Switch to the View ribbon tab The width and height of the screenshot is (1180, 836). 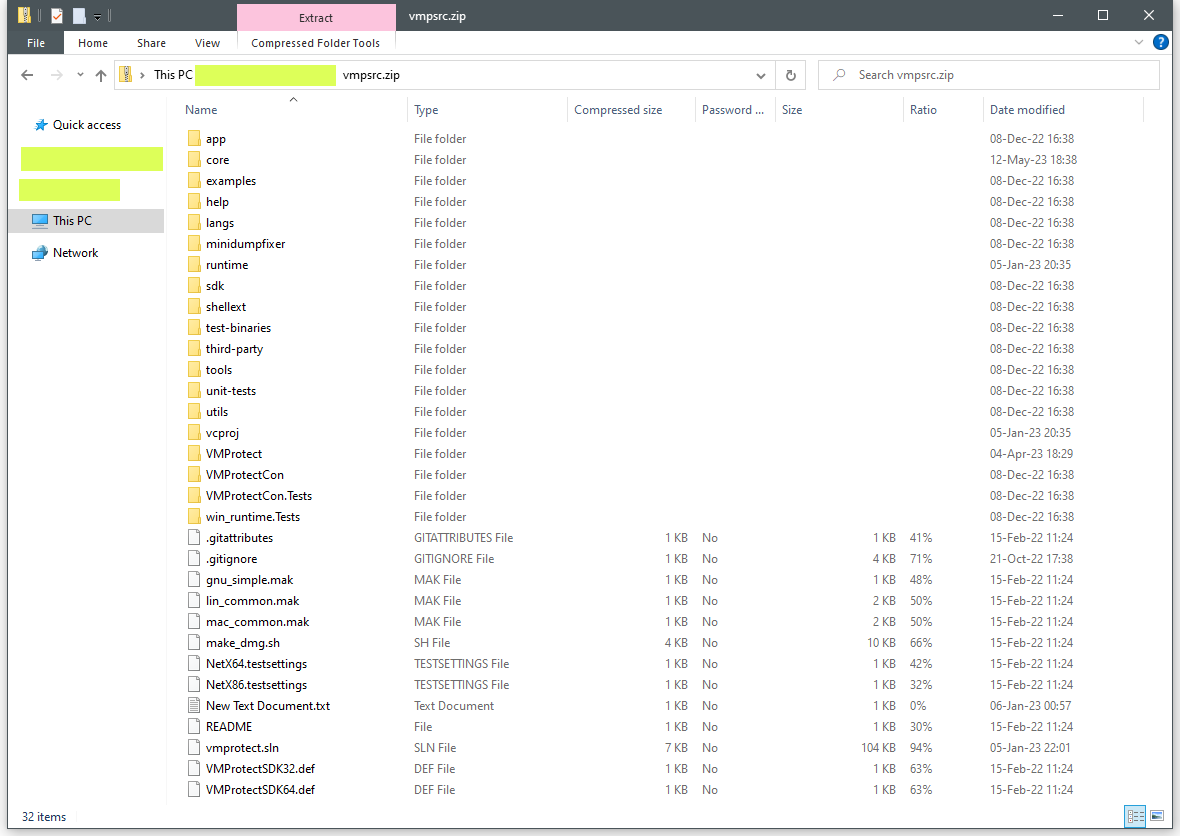coord(207,43)
